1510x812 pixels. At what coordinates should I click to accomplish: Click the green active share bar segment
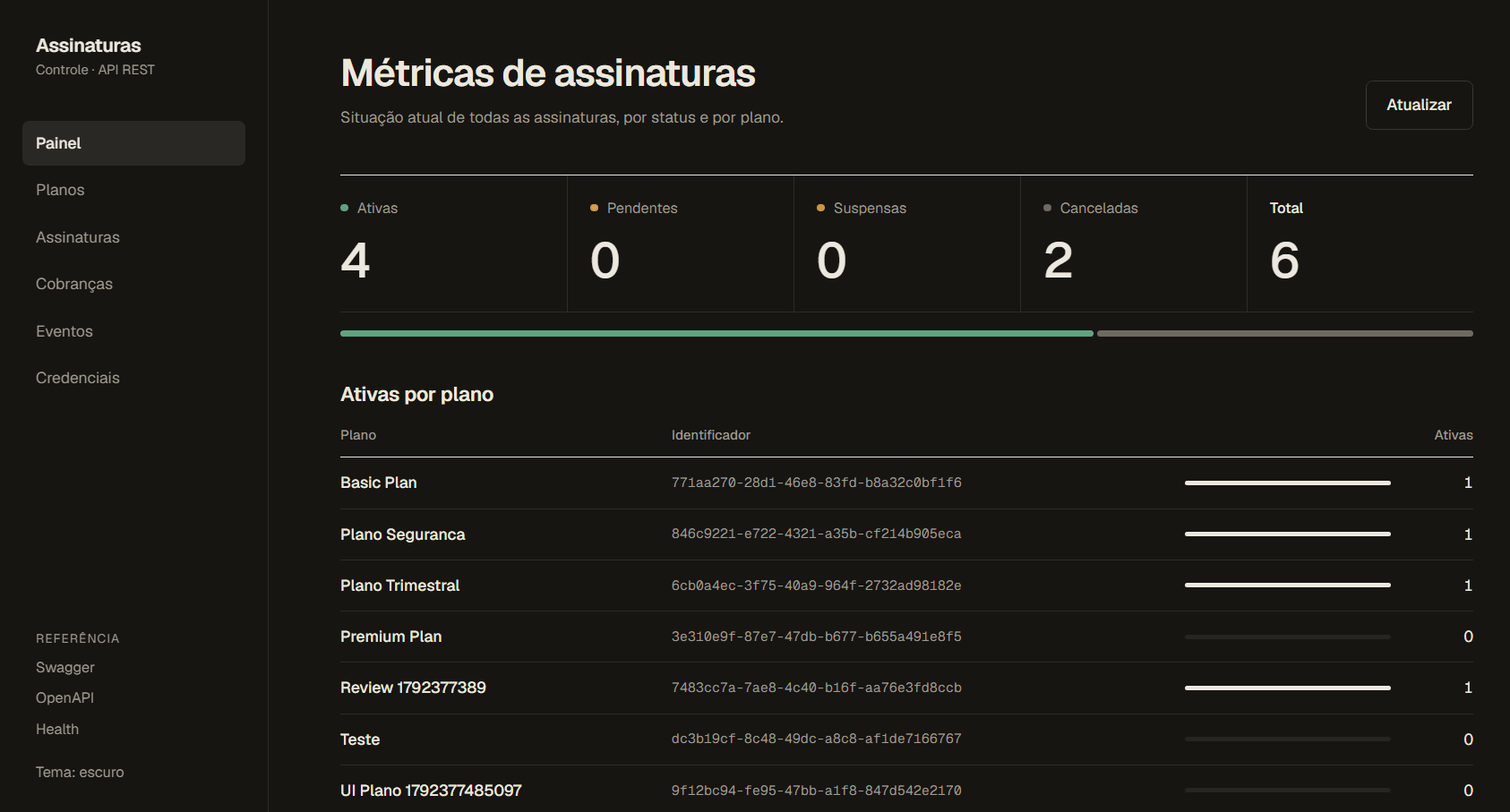coord(716,333)
